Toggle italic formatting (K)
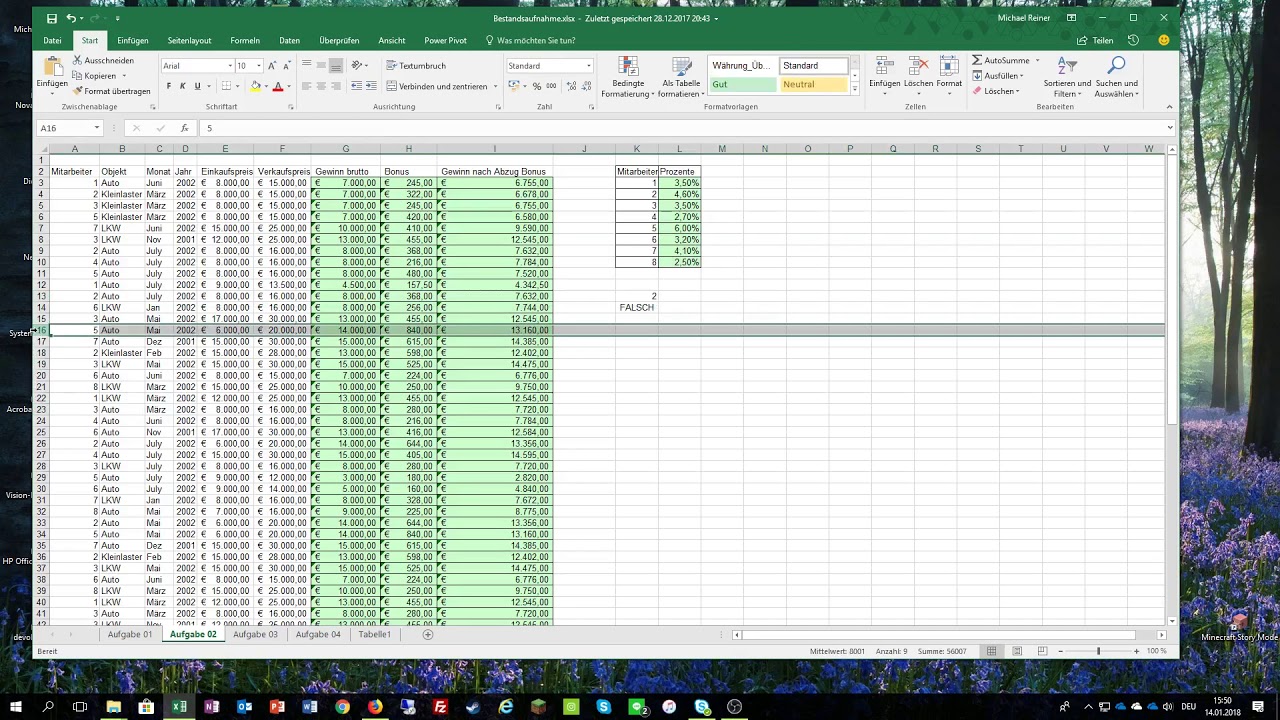Screen dimensions: 1280x720 point(183,86)
